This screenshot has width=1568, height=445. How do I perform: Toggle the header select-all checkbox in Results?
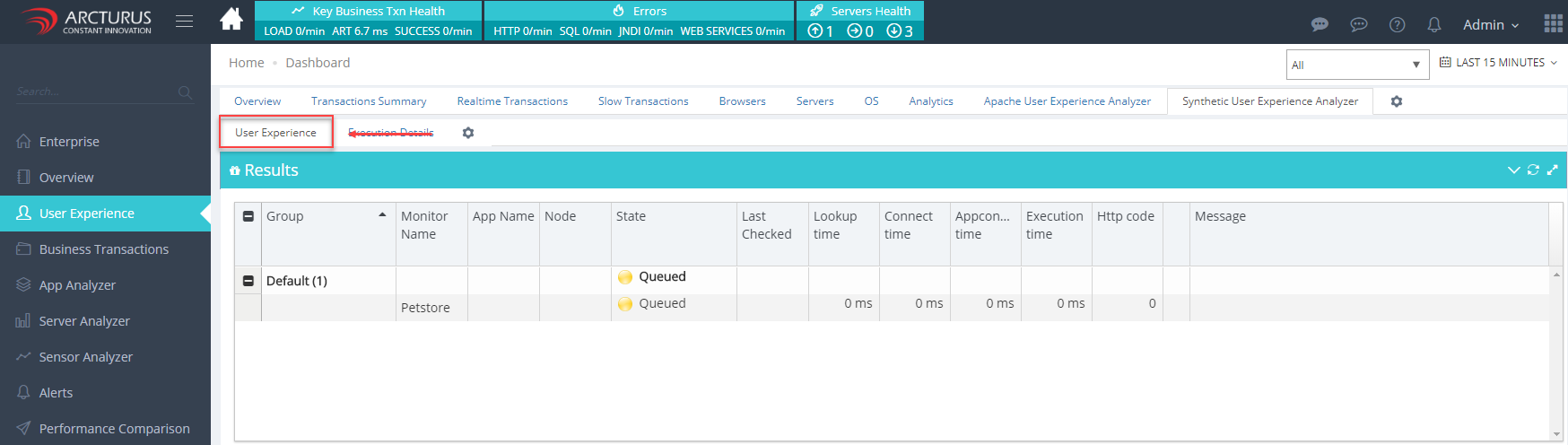[248, 216]
